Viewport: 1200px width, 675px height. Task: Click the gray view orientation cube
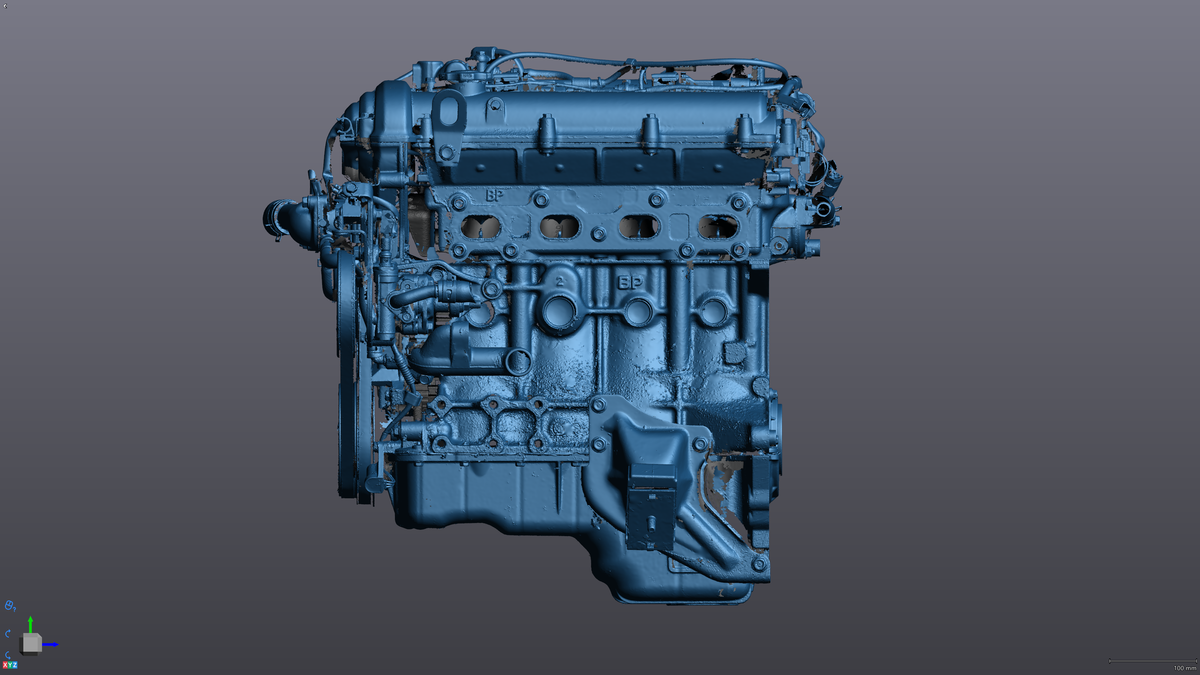31,644
